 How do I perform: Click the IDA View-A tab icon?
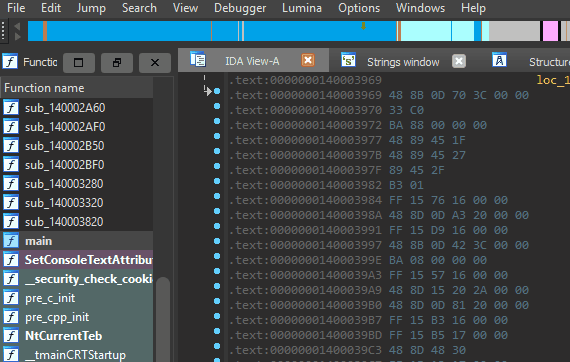coord(198,59)
